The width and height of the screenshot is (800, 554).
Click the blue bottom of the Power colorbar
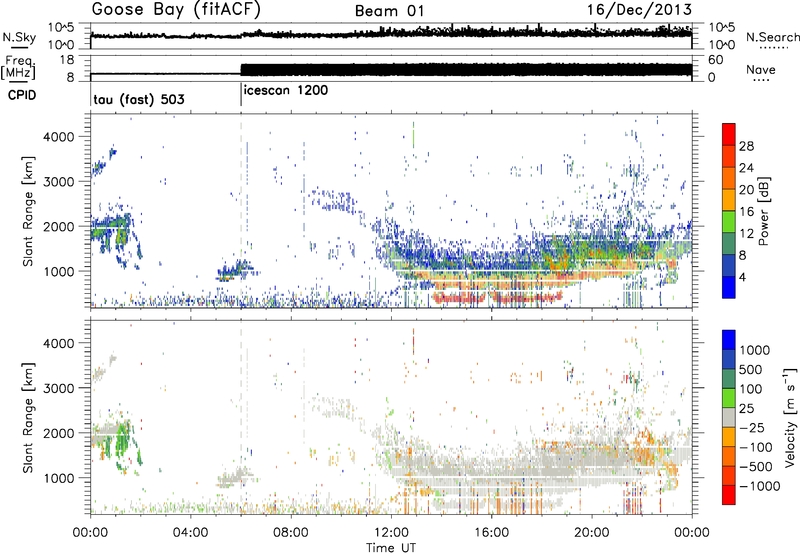[x=729, y=287]
